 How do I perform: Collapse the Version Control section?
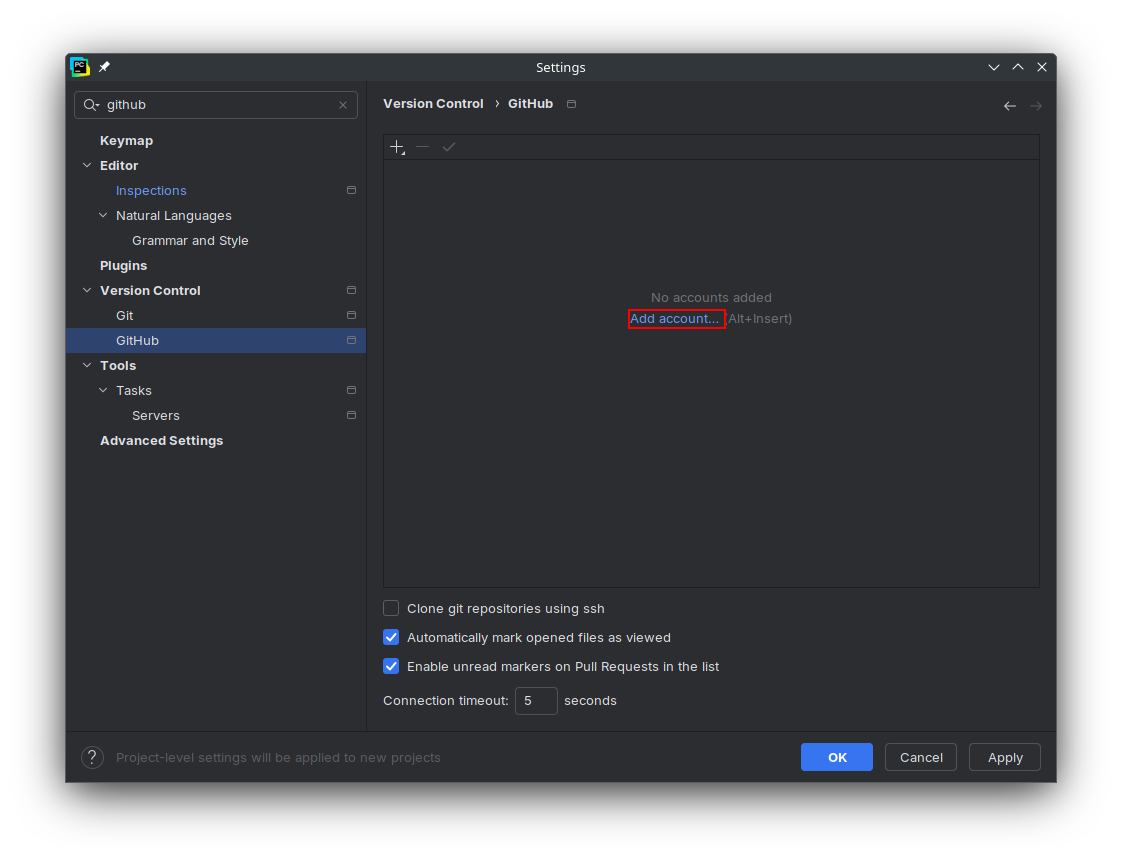click(x=87, y=290)
